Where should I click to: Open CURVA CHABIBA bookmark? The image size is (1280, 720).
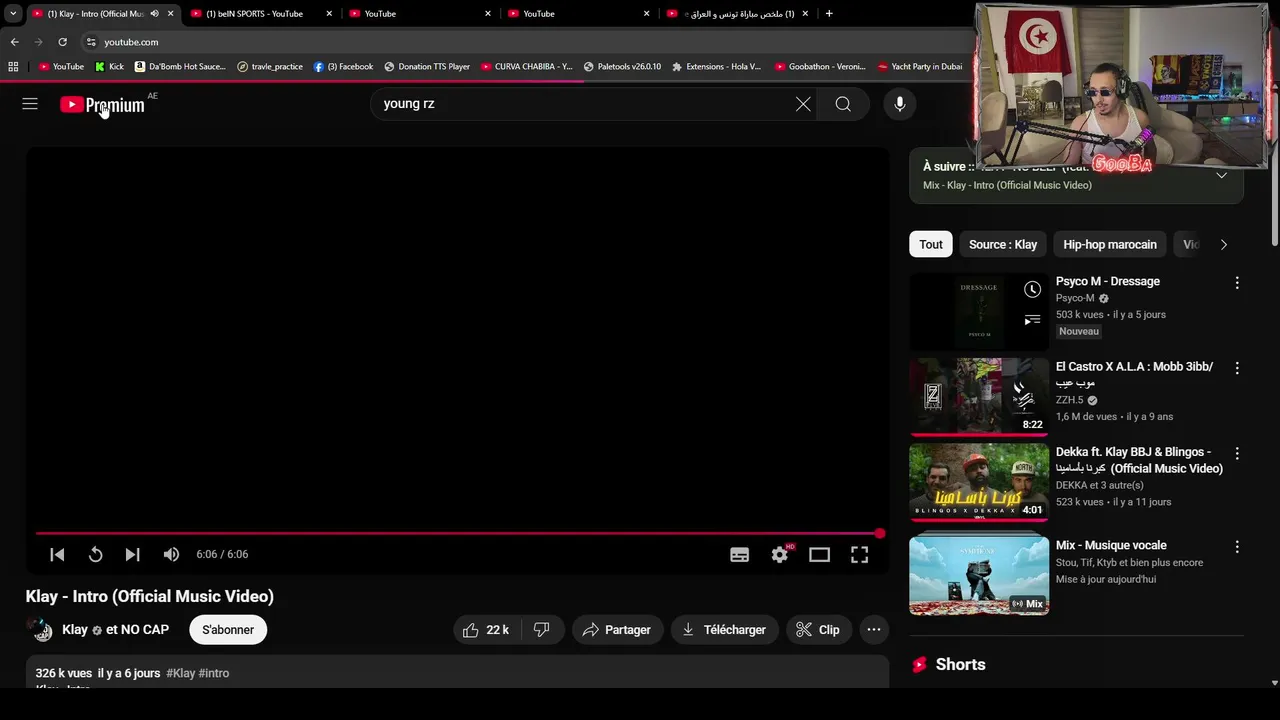pos(526,67)
